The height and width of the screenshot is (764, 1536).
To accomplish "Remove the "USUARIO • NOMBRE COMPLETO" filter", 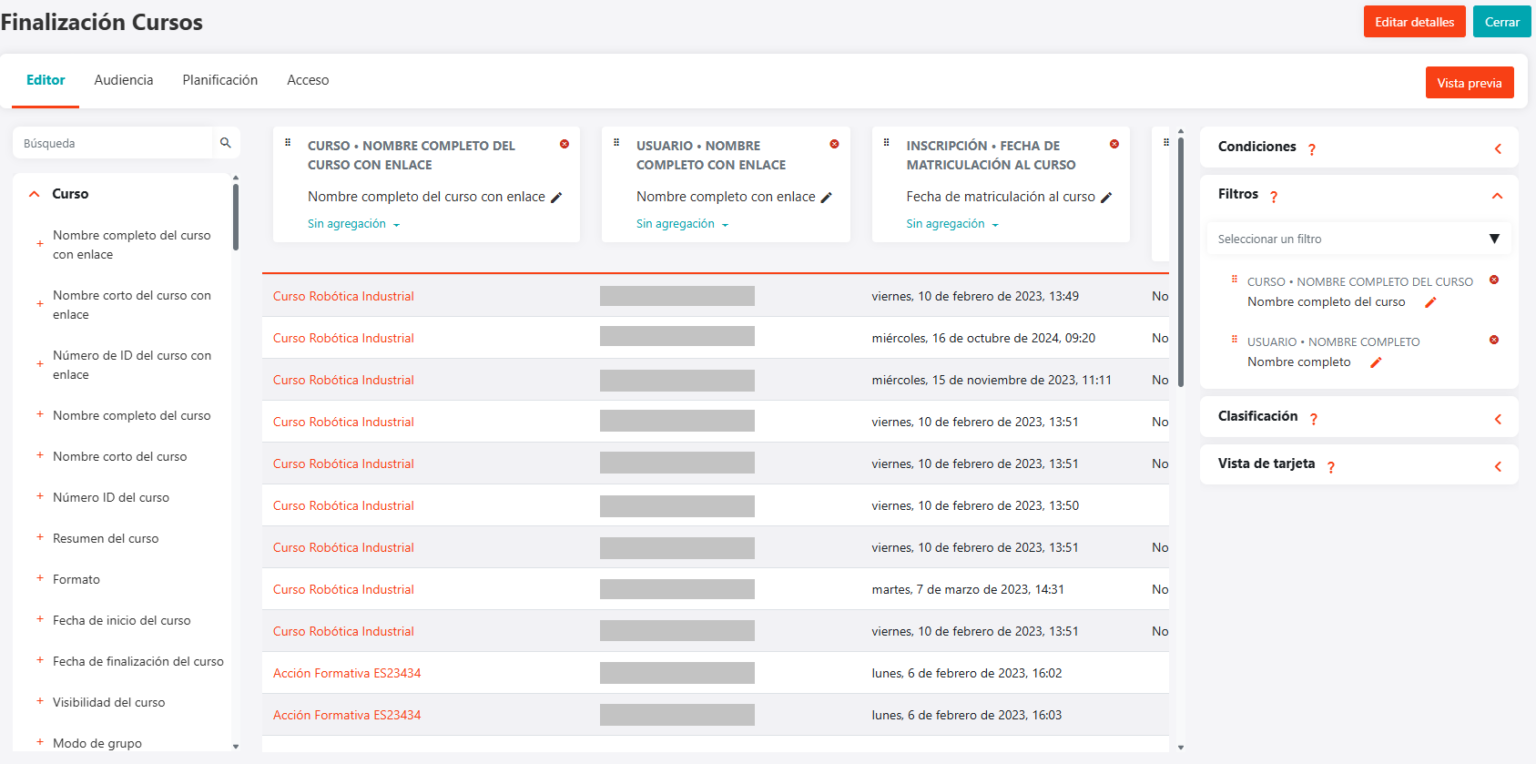I will [1494, 340].
